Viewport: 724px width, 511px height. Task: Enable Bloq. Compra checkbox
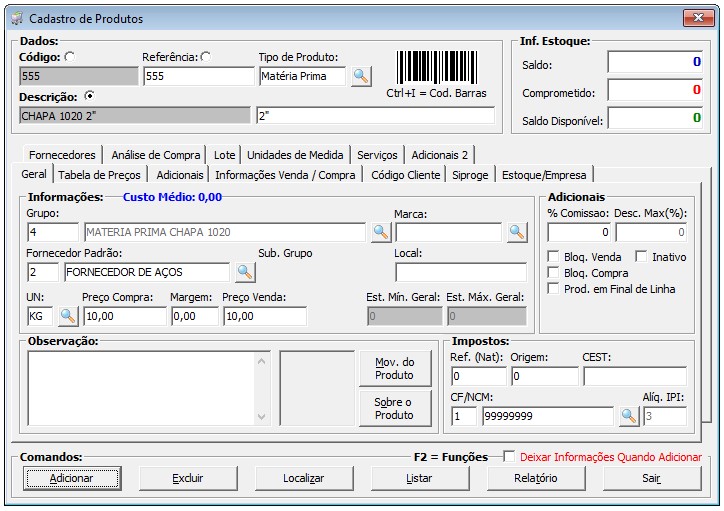coord(553,272)
